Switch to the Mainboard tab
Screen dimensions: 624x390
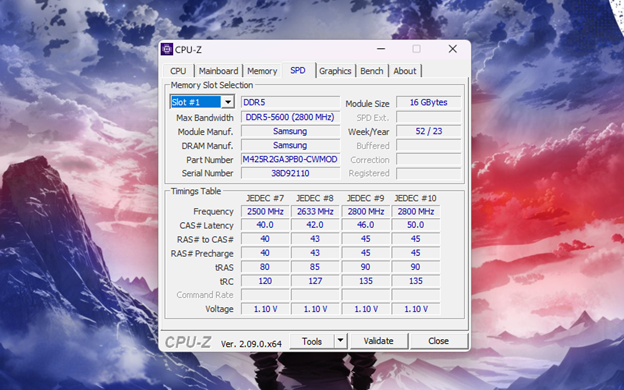pyautogui.click(x=218, y=71)
